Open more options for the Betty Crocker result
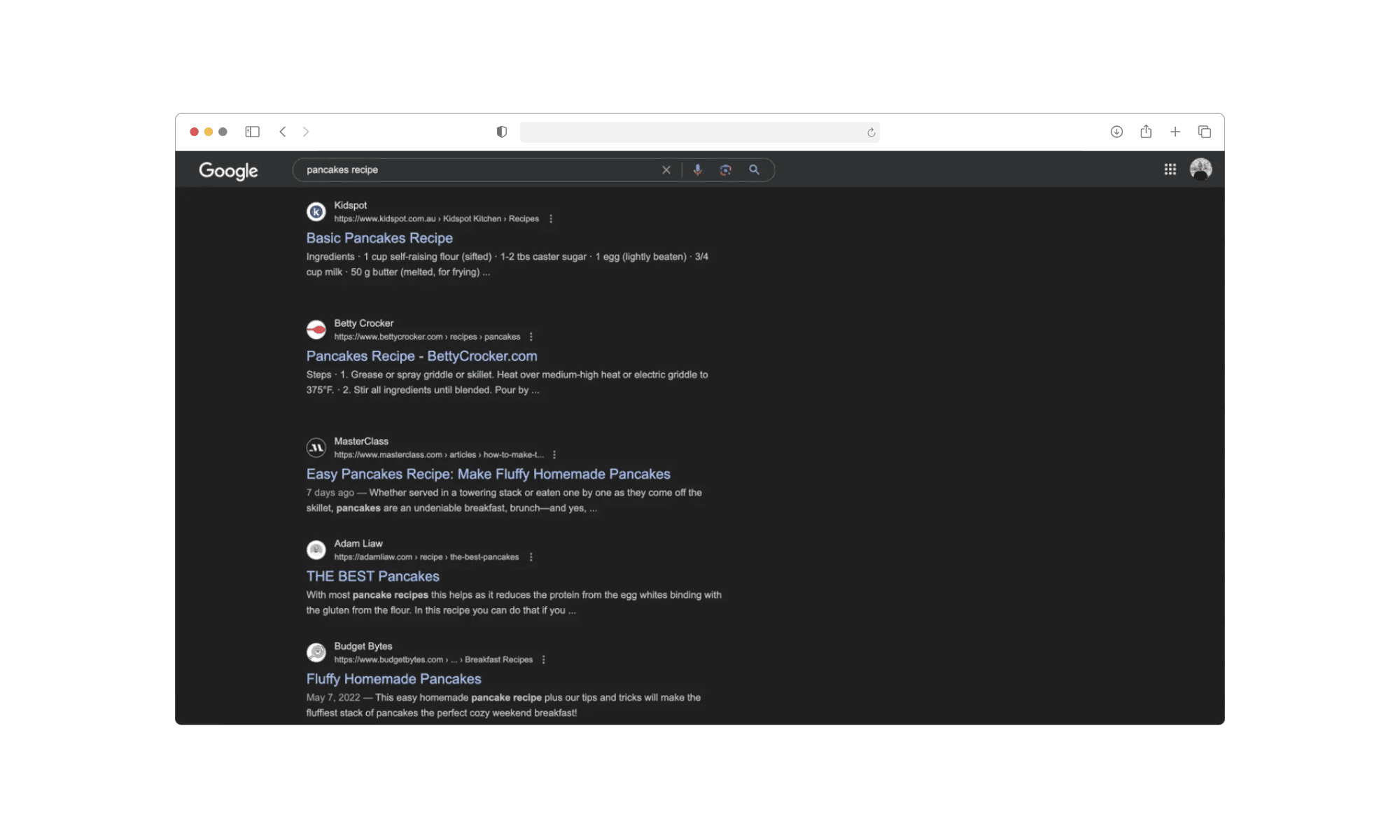The image size is (1400, 840). [x=531, y=337]
